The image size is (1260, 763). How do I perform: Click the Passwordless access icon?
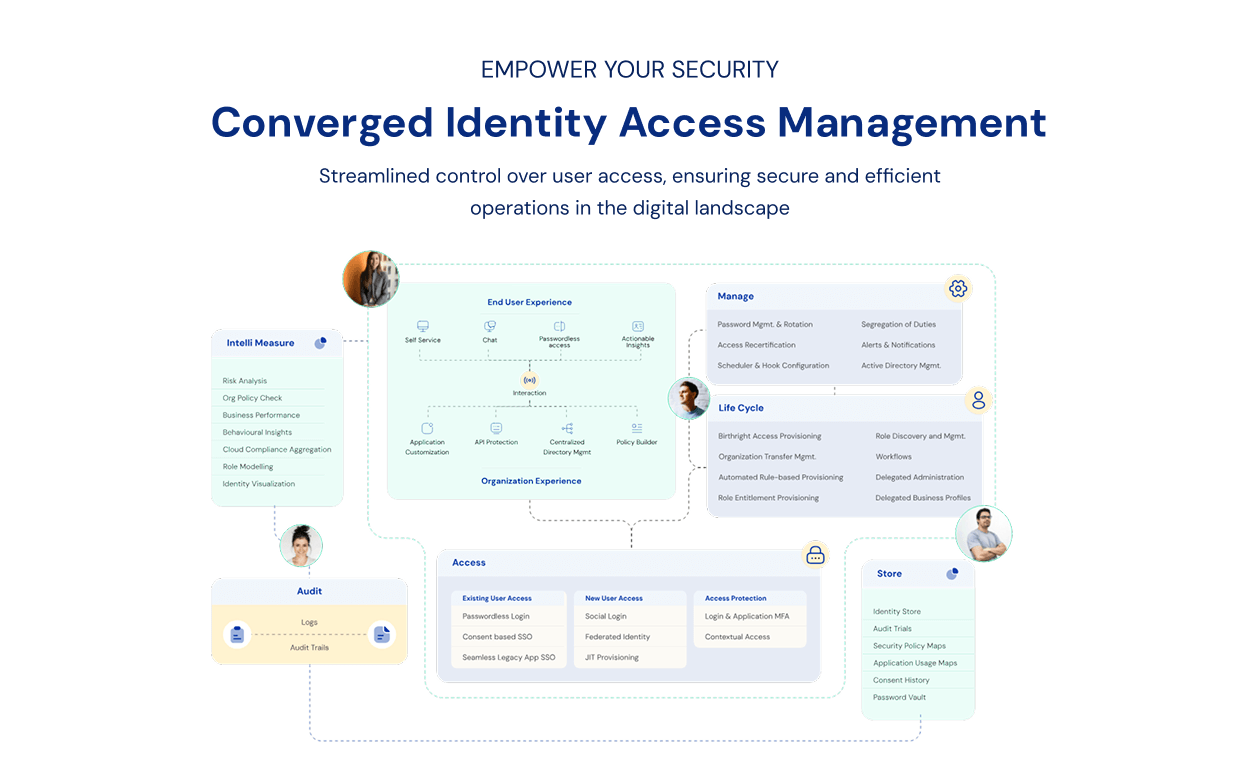pos(560,326)
